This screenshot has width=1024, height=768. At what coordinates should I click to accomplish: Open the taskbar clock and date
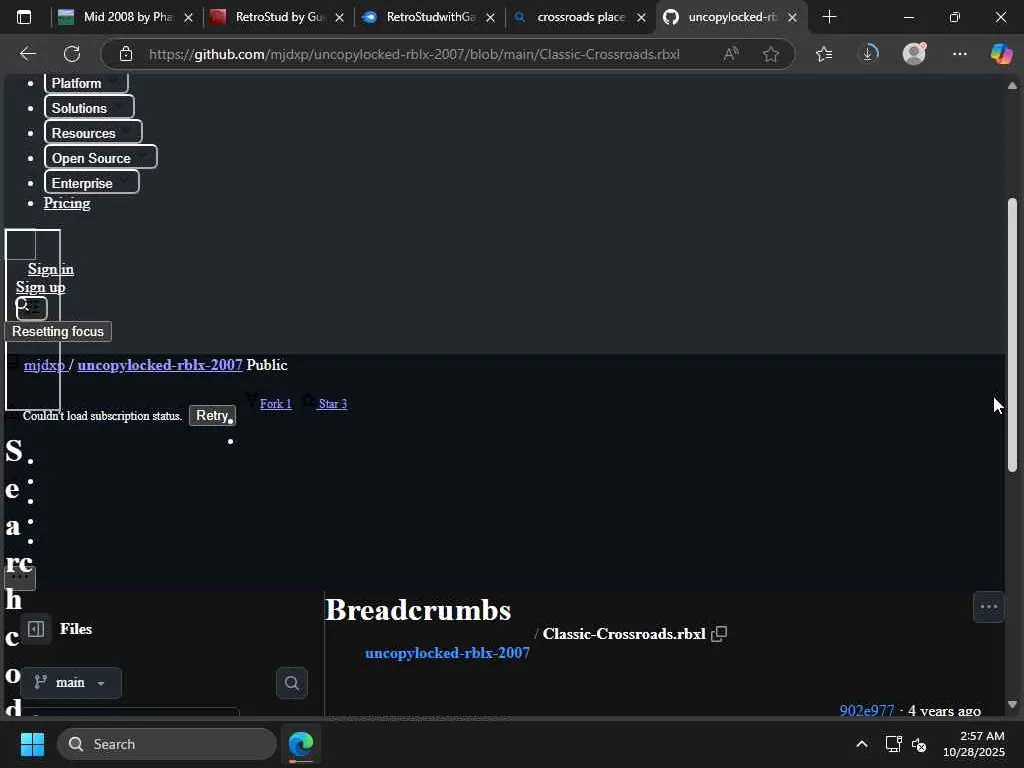[x=973, y=744]
